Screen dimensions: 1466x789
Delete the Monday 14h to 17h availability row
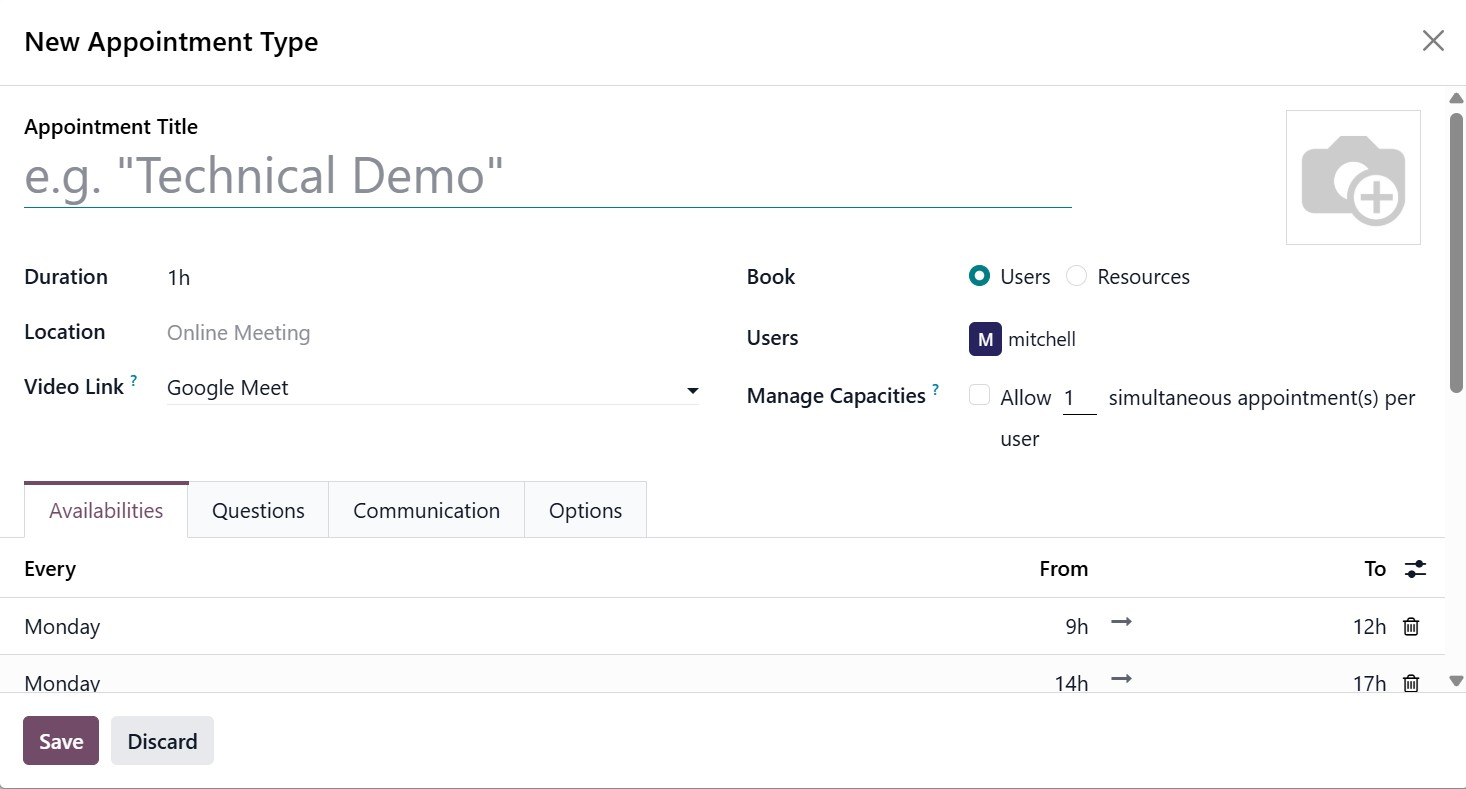coord(1411,683)
